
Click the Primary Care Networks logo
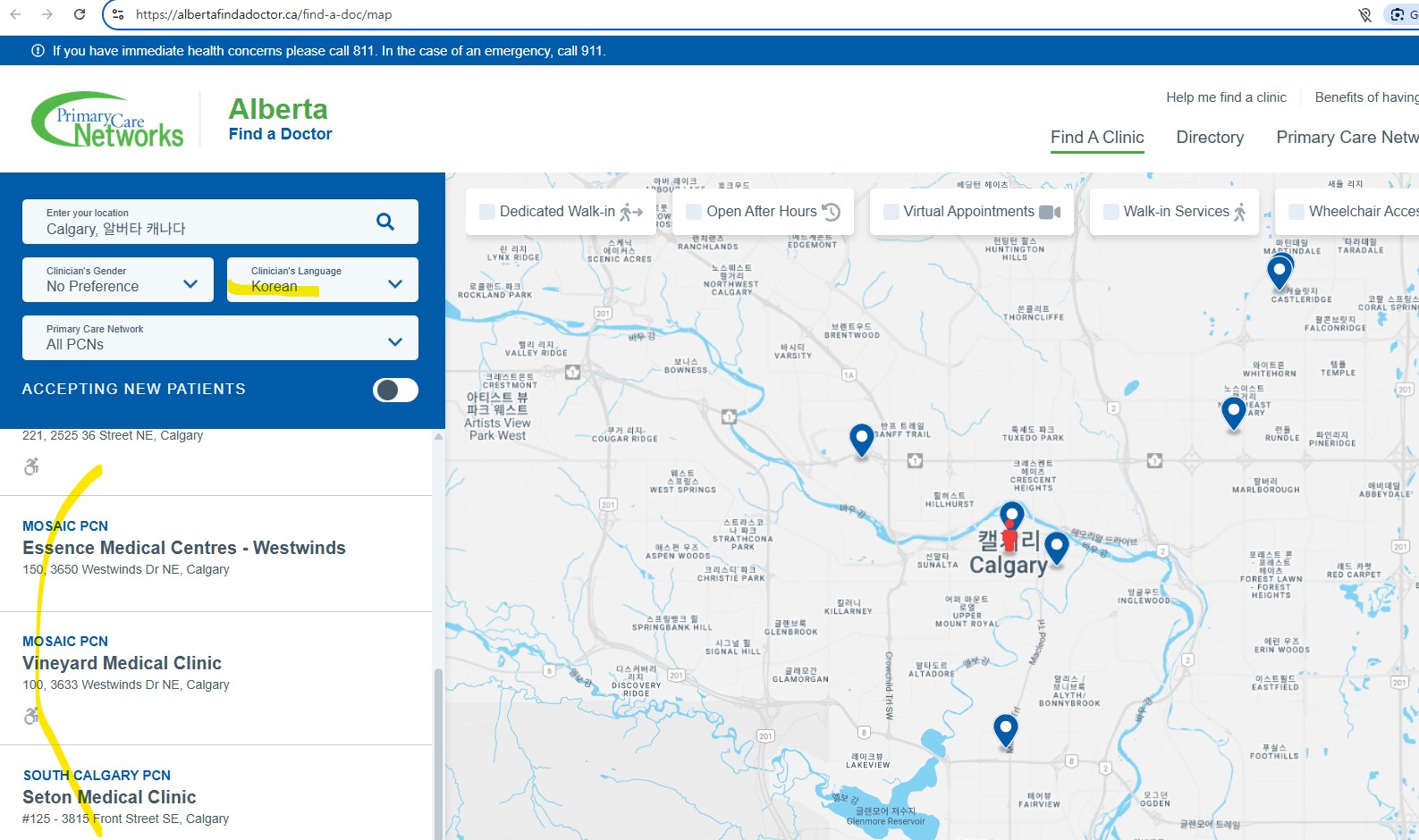[x=107, y=120]
